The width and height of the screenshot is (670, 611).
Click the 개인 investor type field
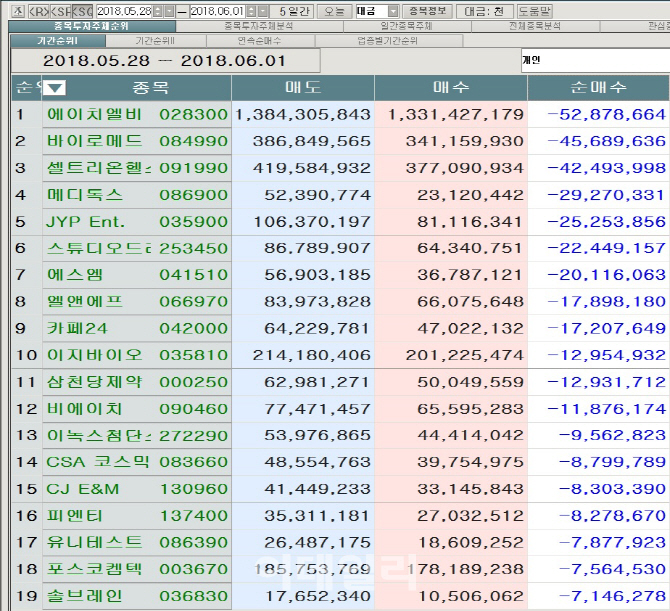(595, 61)
